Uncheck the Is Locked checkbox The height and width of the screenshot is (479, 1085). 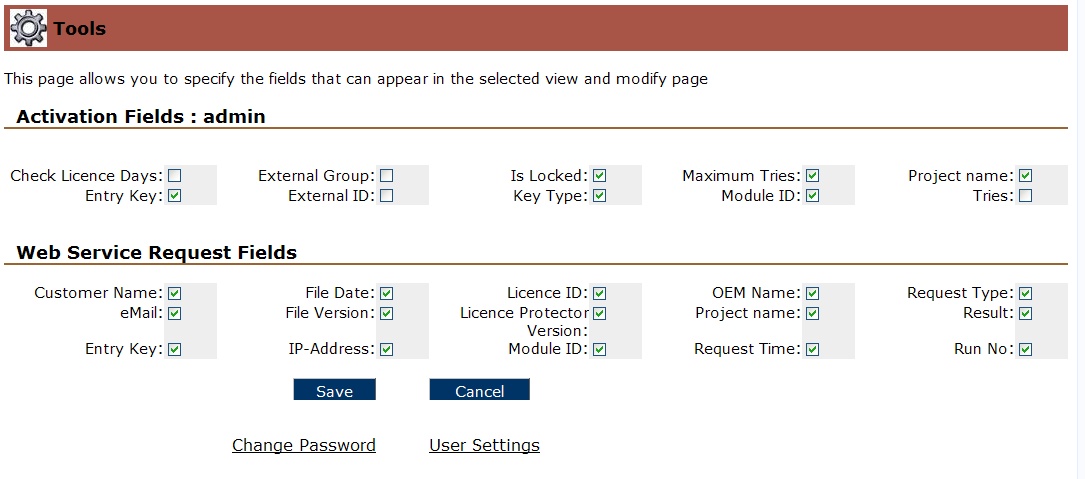point(599,176)
